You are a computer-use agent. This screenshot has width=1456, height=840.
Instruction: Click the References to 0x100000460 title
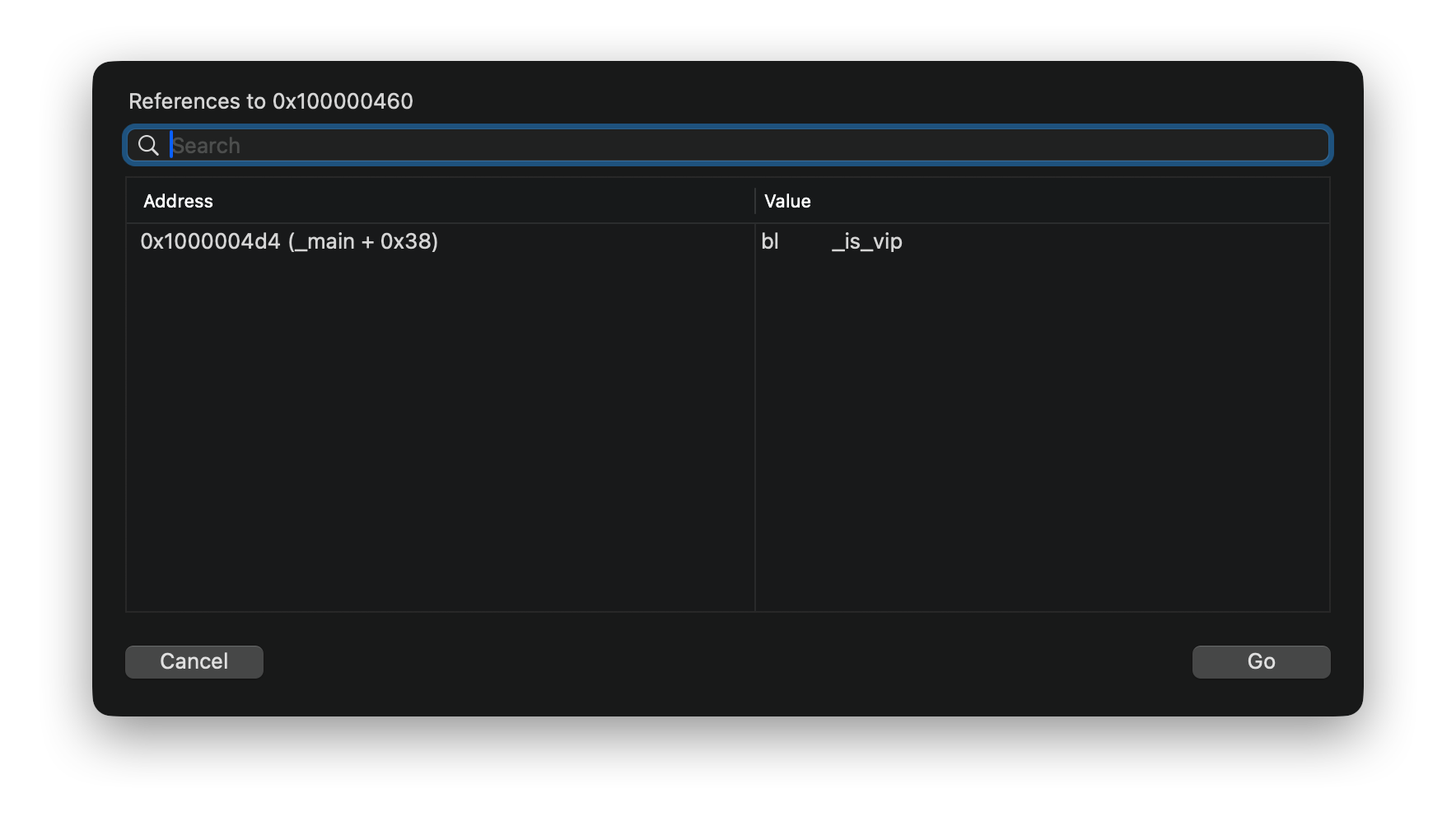tap(271, 101)
